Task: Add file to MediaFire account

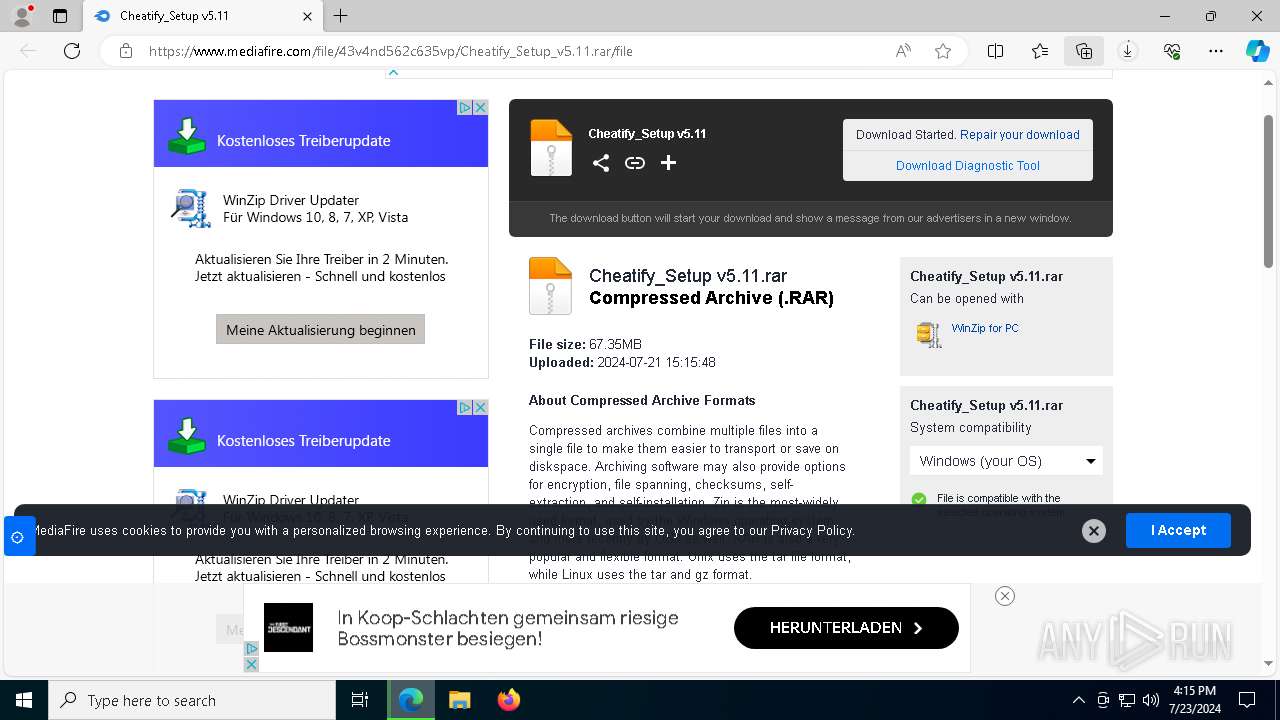Action: click(668, 163)
